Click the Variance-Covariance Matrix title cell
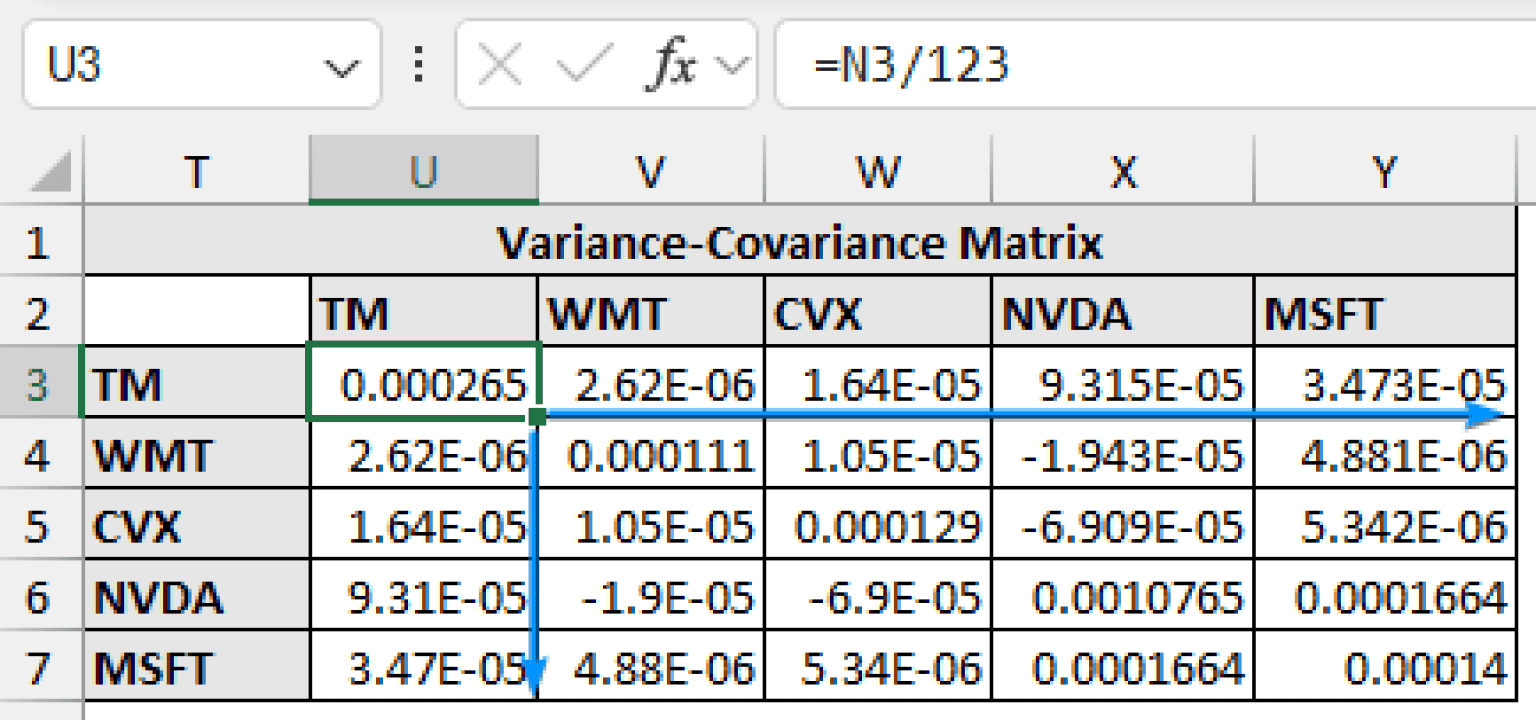1536x720 pixels. (798, 243)
